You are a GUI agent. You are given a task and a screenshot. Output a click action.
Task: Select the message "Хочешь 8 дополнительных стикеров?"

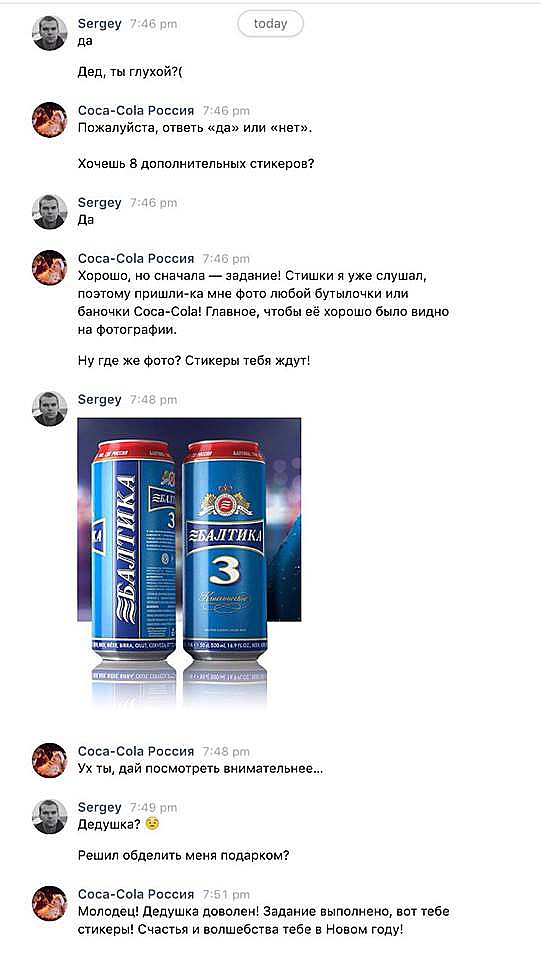[196, 164]
